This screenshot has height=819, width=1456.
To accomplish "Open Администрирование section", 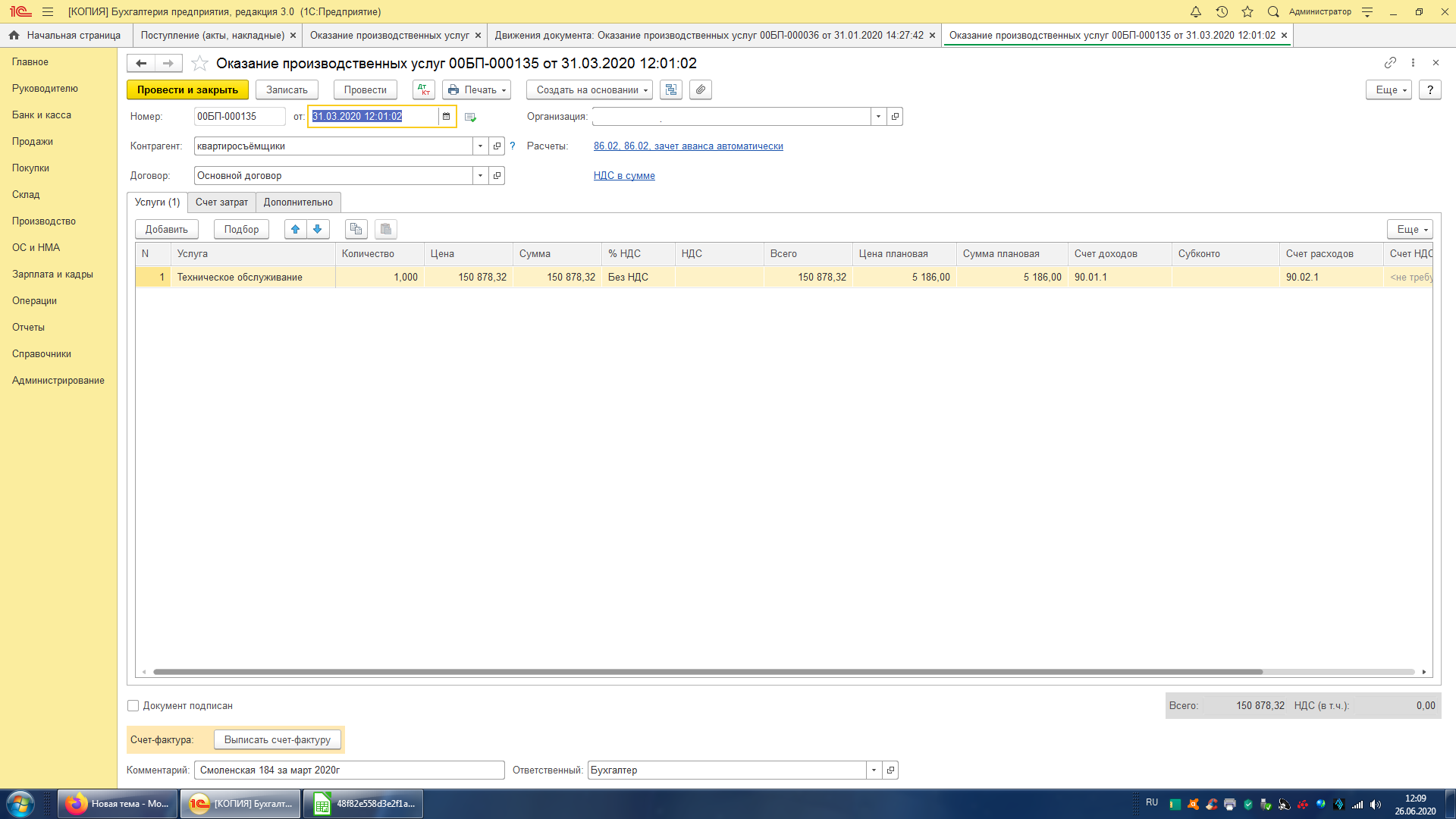I will pyautogui.click(x=58, y=380).
